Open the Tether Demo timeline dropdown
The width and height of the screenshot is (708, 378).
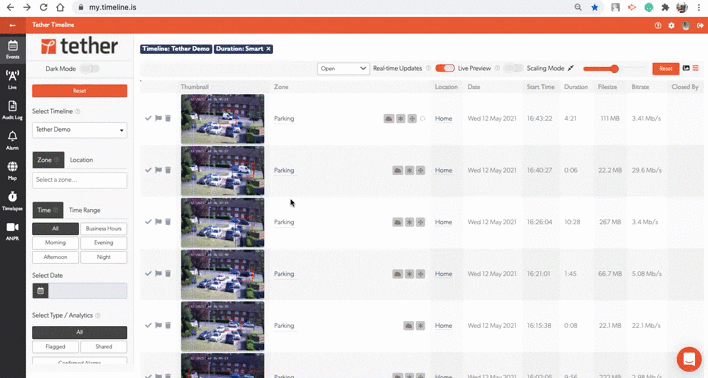(x=79, y=130)
